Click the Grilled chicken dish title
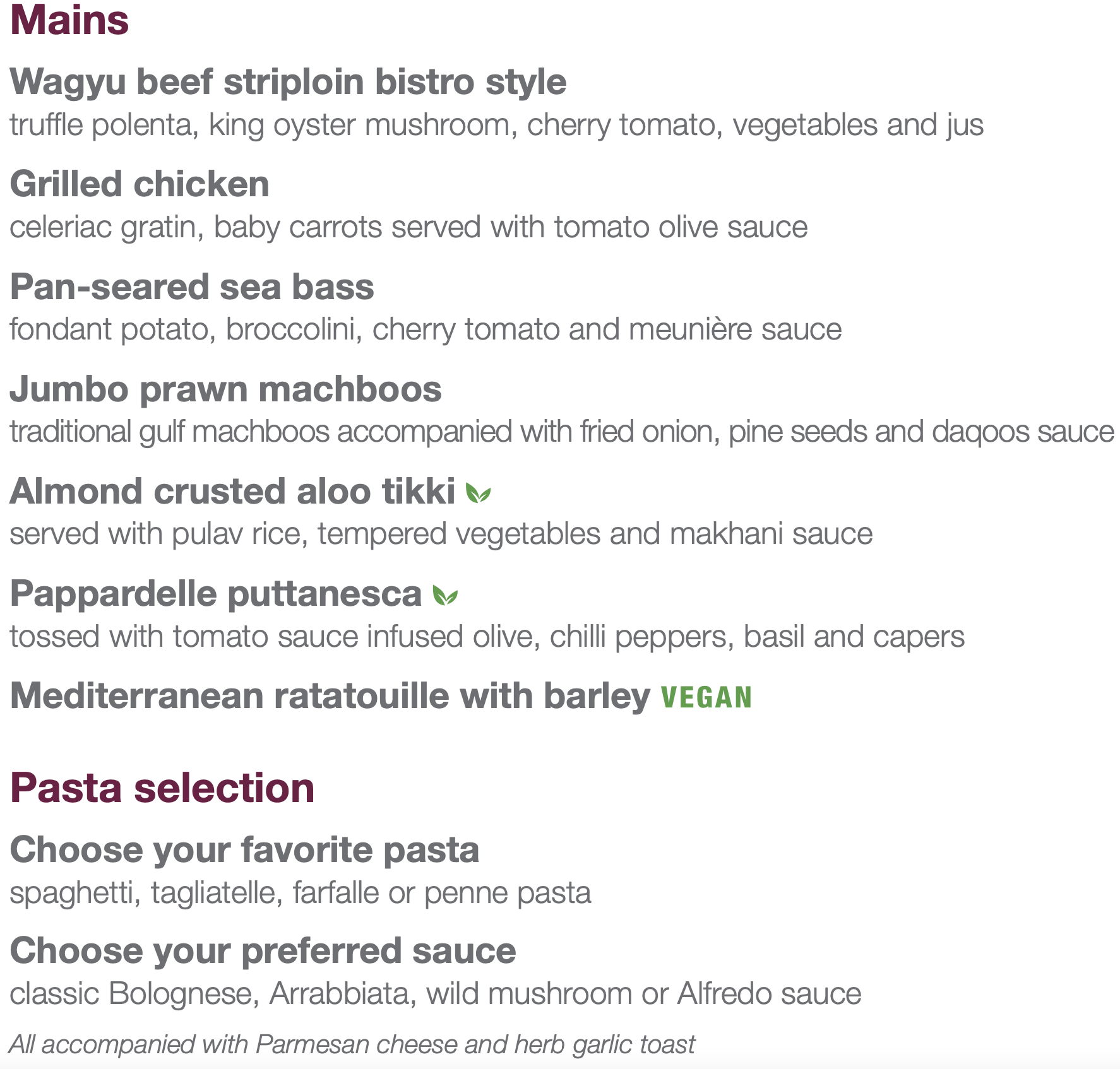This screenshot has width=1120, height=1069. (140, 184)
